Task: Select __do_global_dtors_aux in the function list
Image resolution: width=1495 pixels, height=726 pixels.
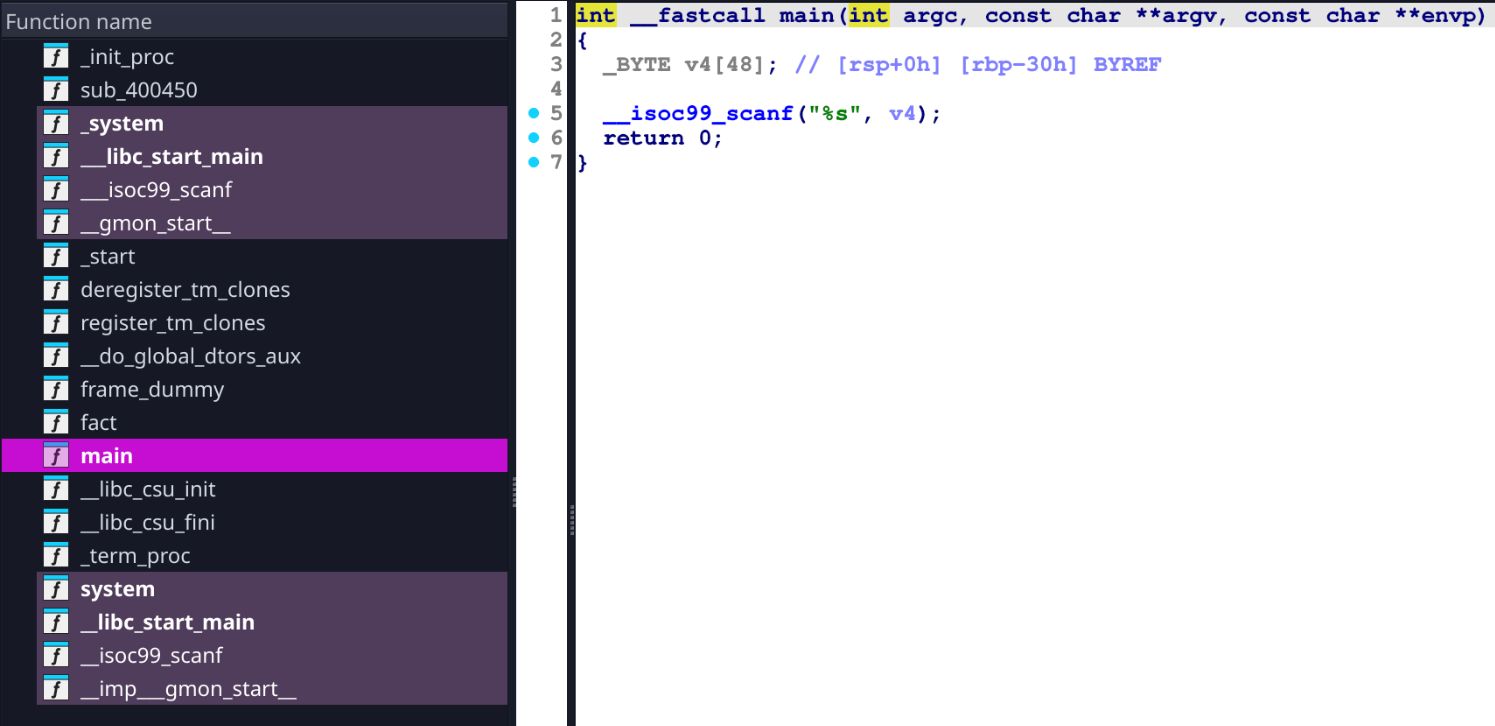Action: point(190,356)
